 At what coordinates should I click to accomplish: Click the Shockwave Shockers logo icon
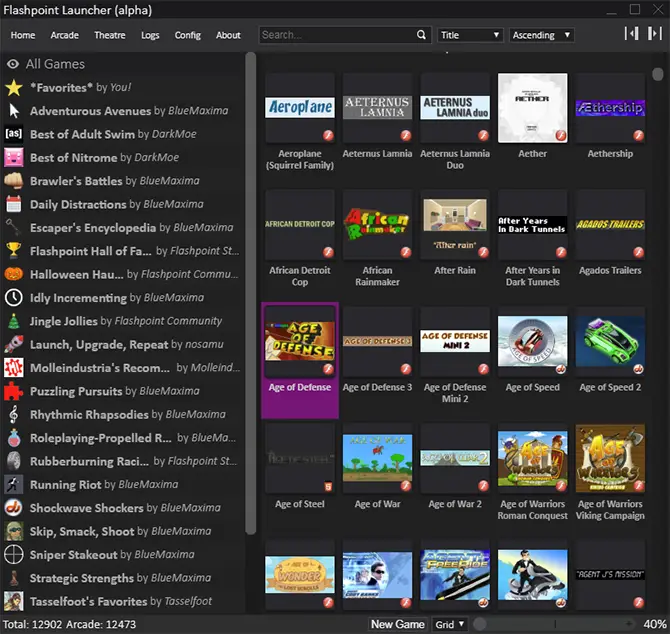pos(14,508)
